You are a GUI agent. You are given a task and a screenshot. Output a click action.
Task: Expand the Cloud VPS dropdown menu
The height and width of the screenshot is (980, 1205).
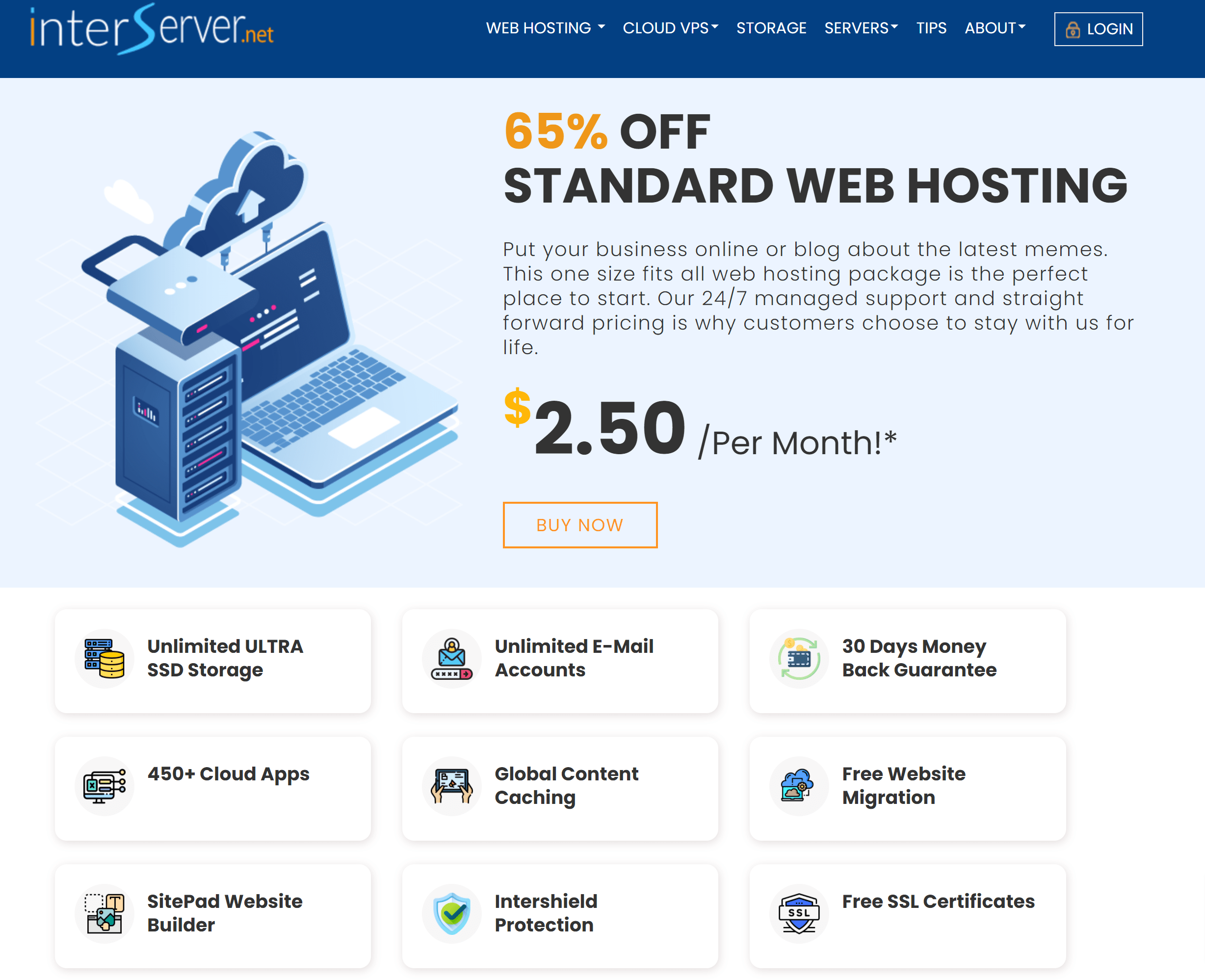(x=670, y=28)
